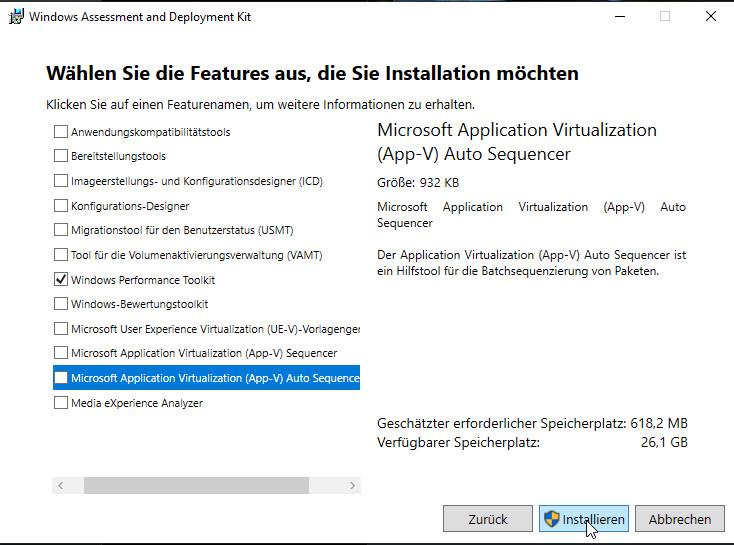Click the horizontal scrollbar left arrow
This screenshot has height=545, width=734.
coord(61,485)
